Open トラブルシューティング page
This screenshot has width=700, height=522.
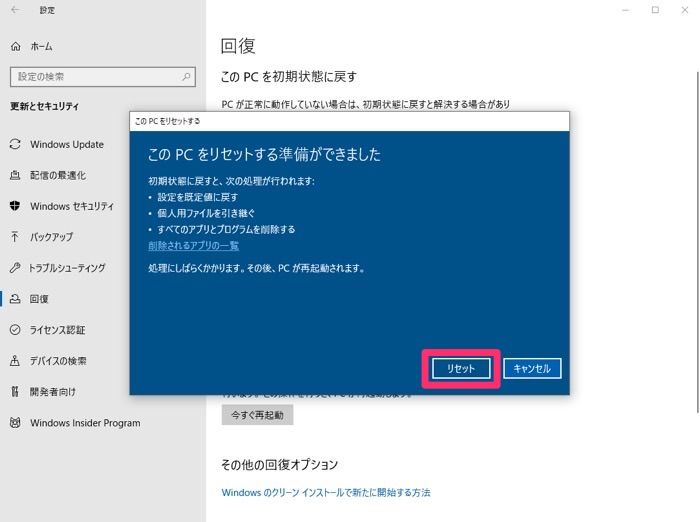point(67,267)
